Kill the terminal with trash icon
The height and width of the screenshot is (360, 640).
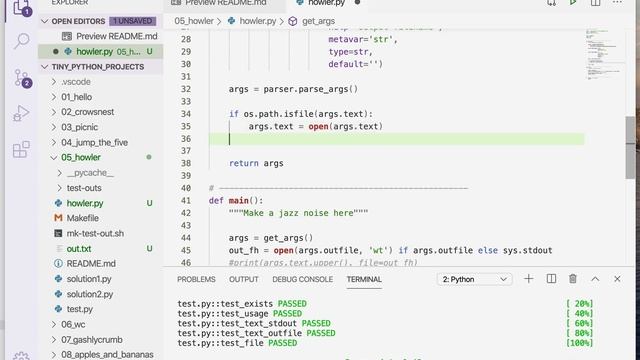point(573,279)
